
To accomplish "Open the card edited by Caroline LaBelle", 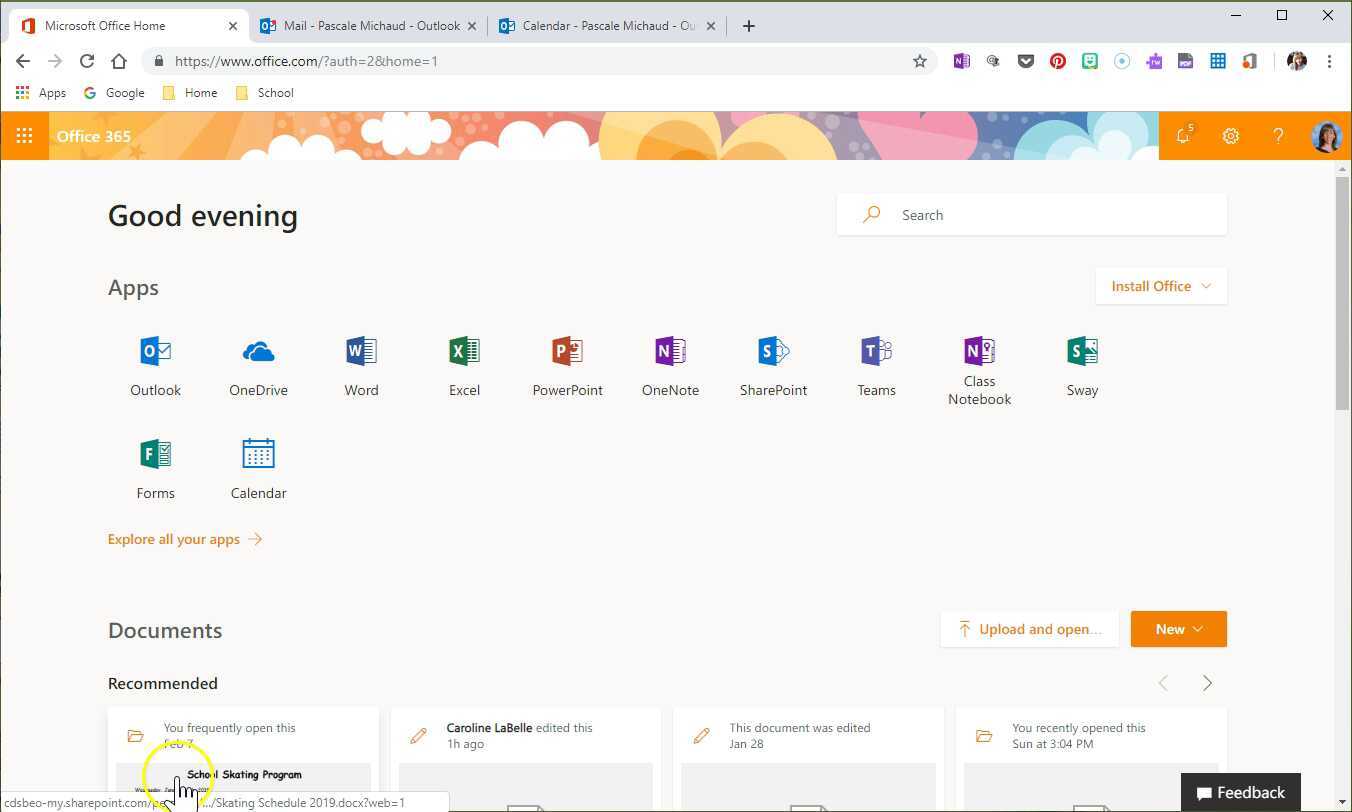I will click(526, 759).
